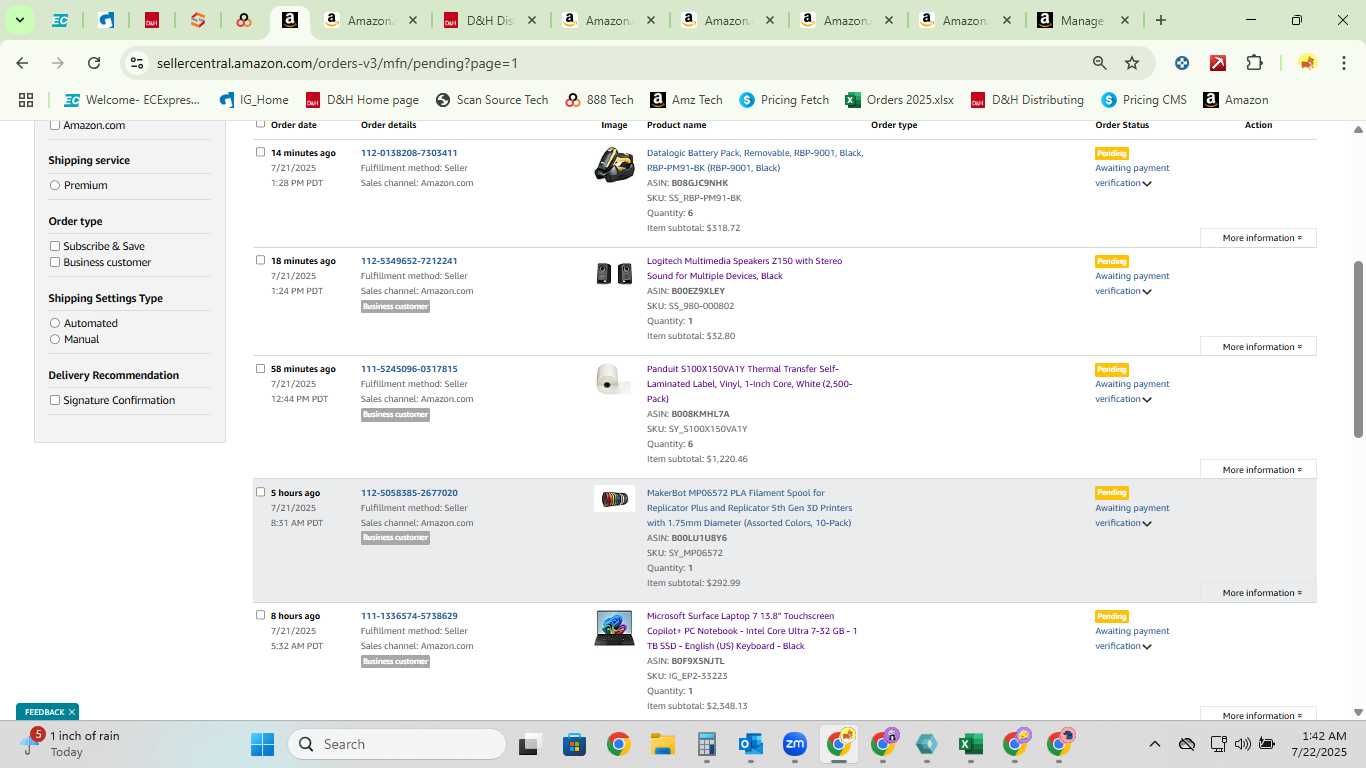Select order 112-5058385-2677020 checkbox
Viewport: 1366px width, 768px height.
(260, 493)
